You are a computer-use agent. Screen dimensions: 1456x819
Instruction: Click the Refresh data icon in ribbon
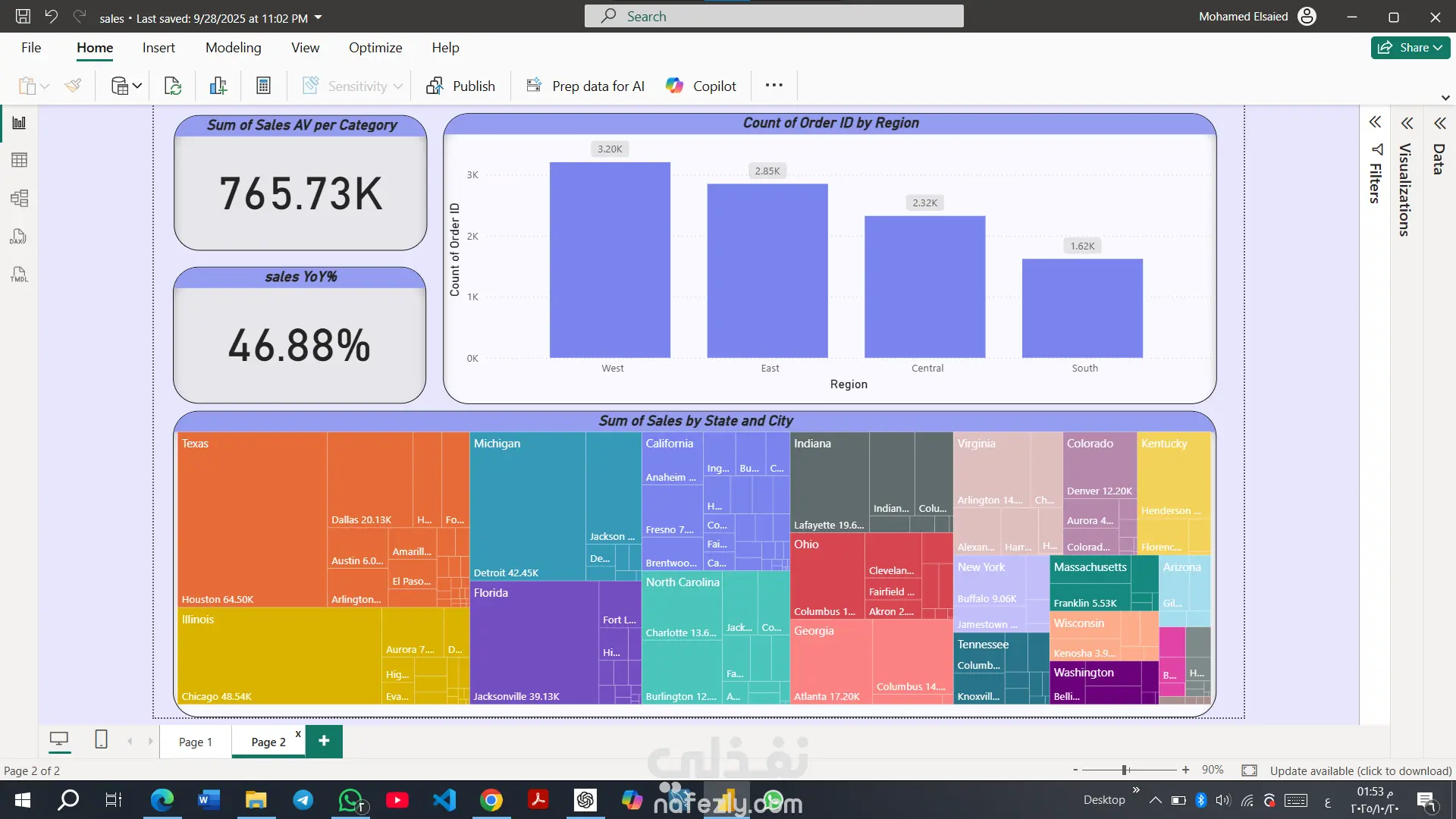[x=173, y=86]
